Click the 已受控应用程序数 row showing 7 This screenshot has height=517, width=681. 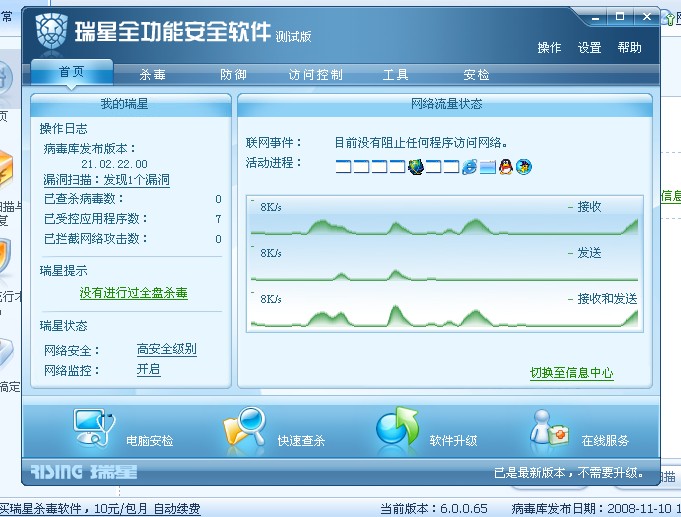132,219
